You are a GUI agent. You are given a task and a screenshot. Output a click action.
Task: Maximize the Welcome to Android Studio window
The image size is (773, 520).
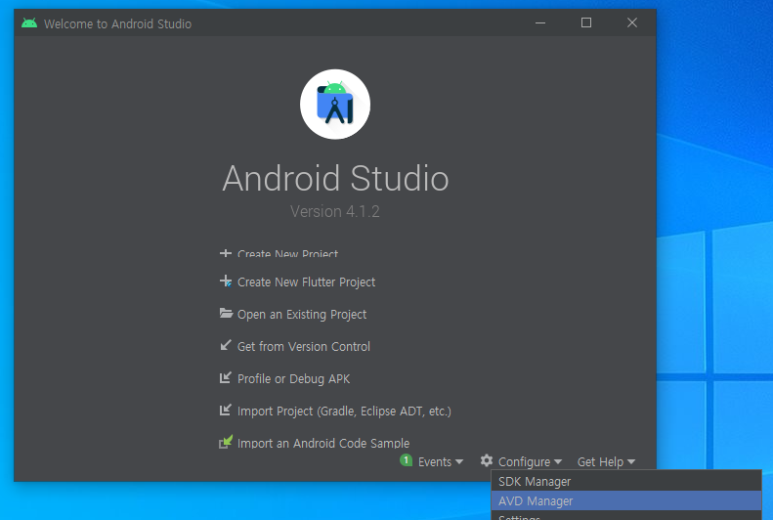tap(586, 23)
